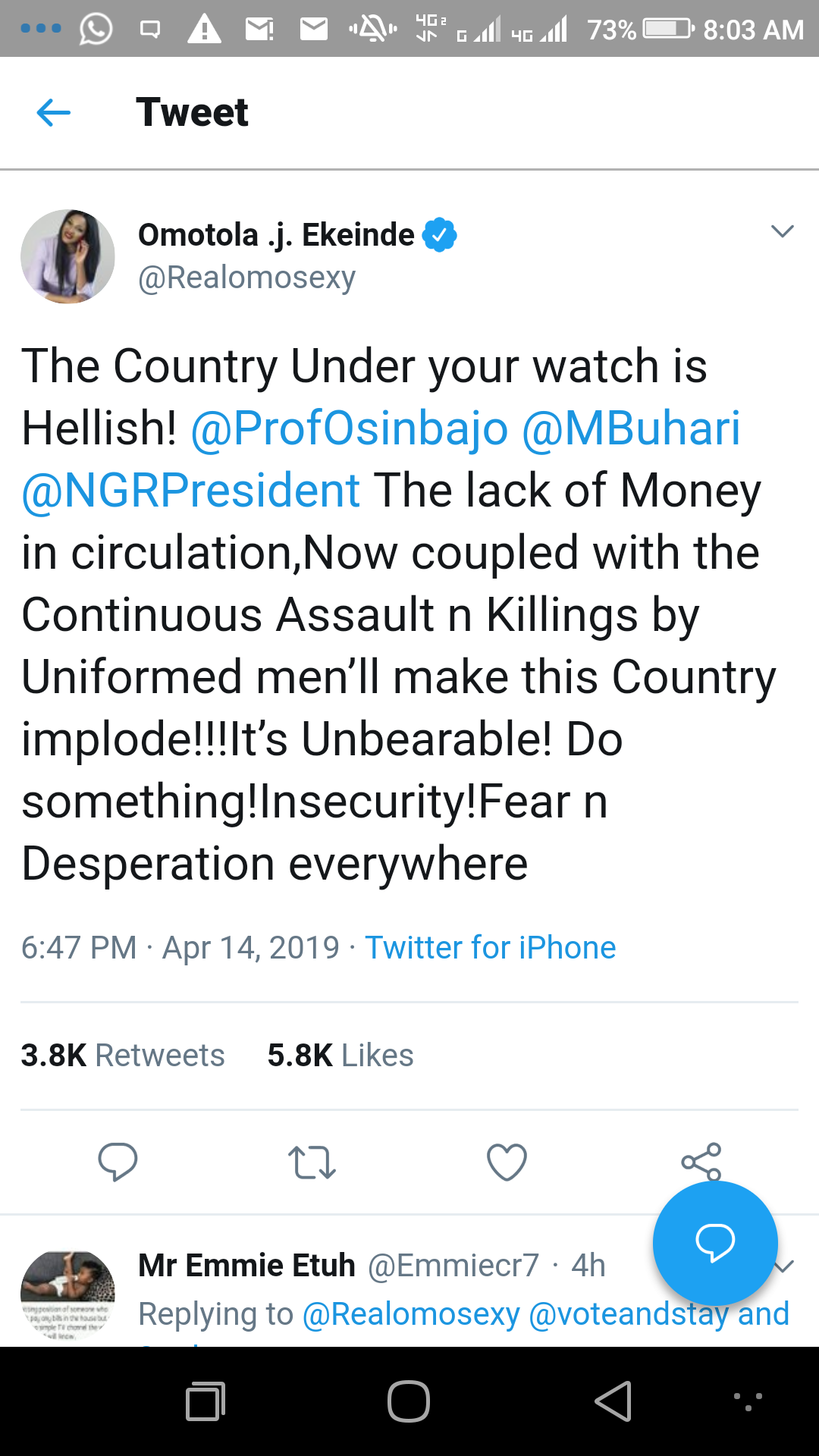Share the tweet using share icon

(x=701, y=1160)
